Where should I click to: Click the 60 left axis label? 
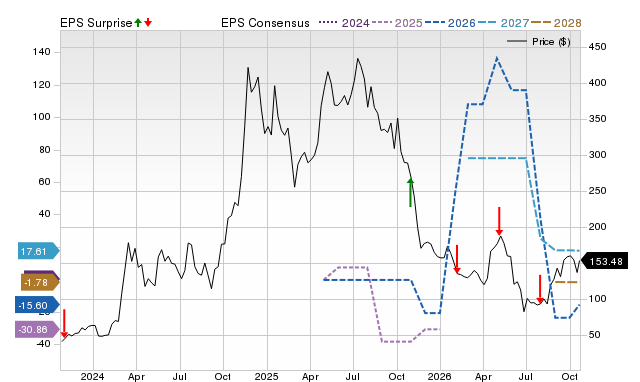[44, 182]
